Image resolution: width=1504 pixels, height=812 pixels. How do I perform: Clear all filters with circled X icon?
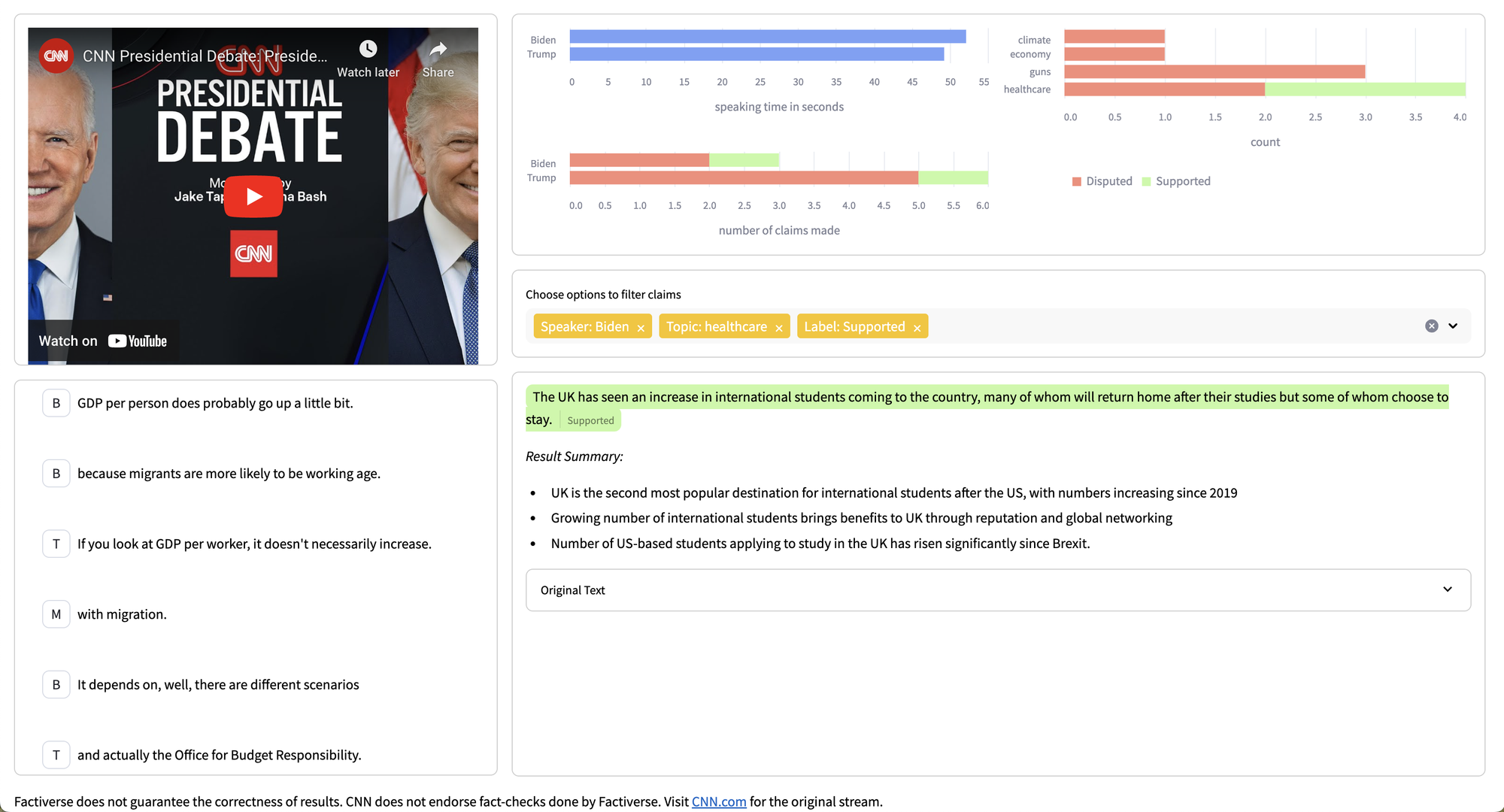point(1431,326)
